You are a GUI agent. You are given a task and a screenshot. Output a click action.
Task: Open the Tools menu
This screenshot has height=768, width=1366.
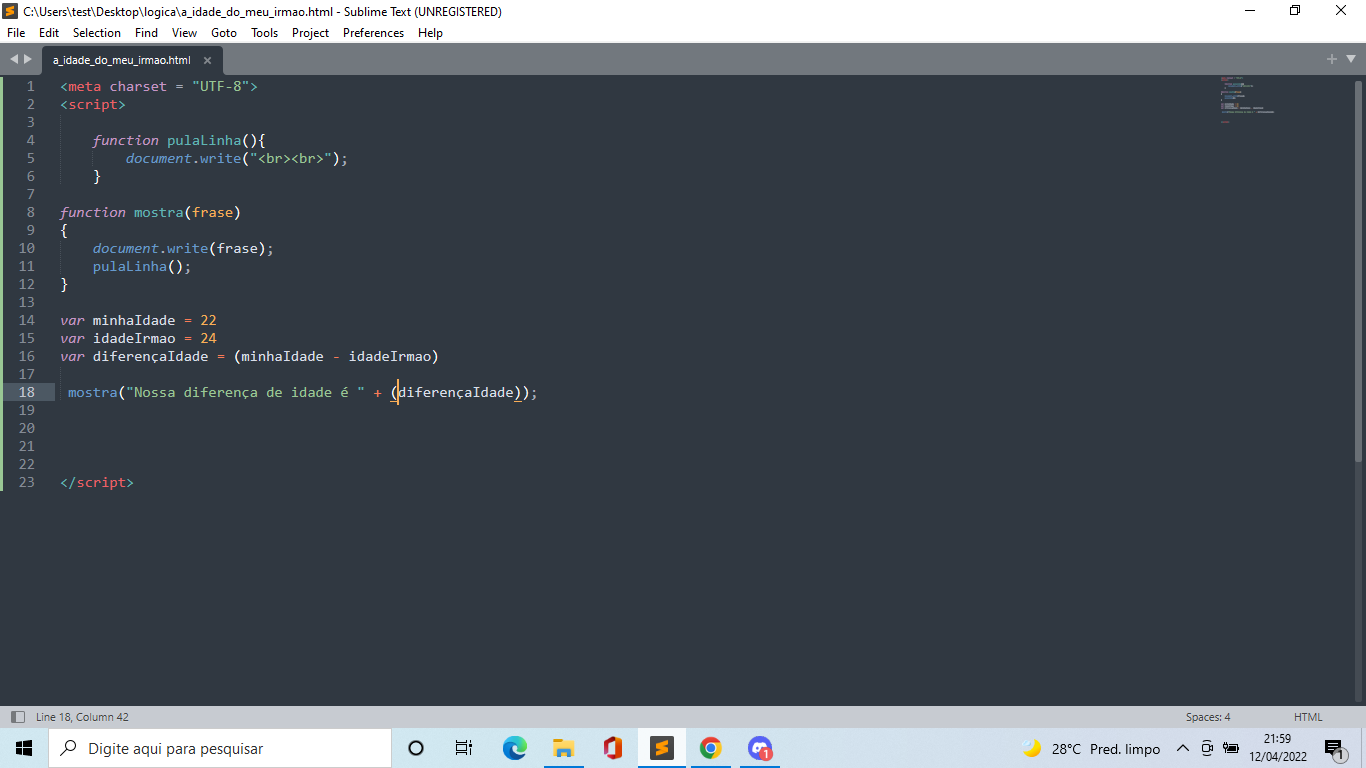click(x=265, y=33)
